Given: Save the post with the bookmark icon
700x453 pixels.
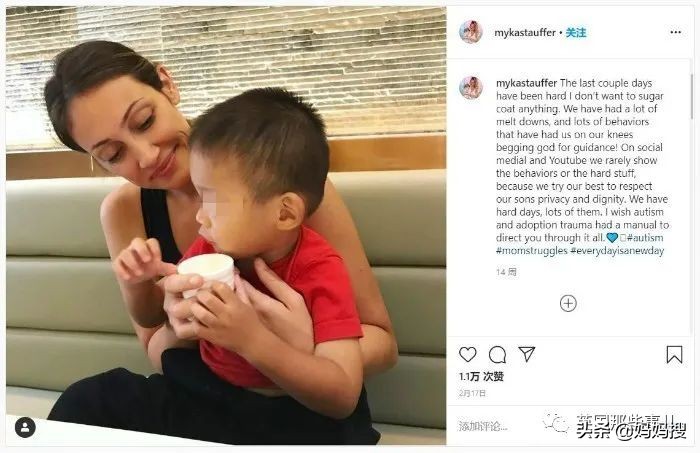Looking at the screenshot, I should click(x=674, y=355).
